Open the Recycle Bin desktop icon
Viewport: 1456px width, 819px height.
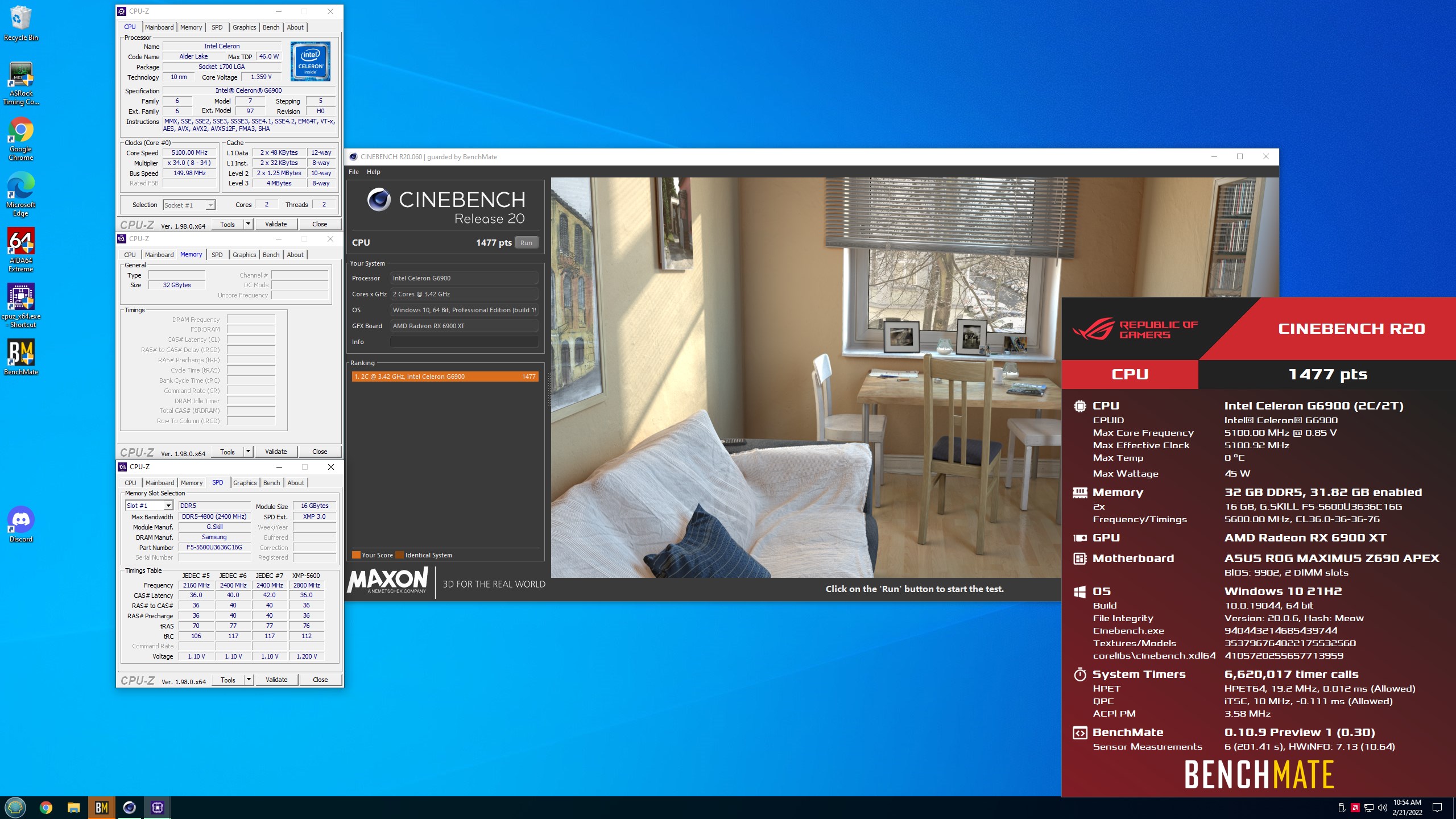tap(21, 23)
